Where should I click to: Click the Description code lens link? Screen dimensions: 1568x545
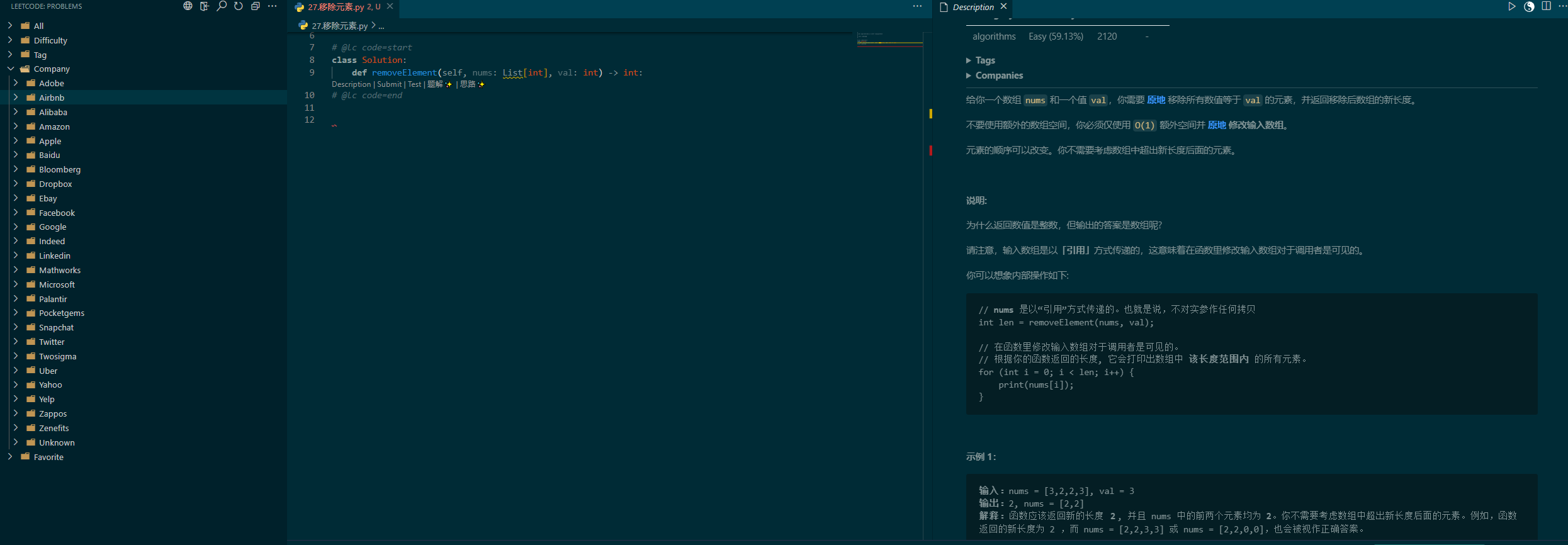(x=351, y=84)
